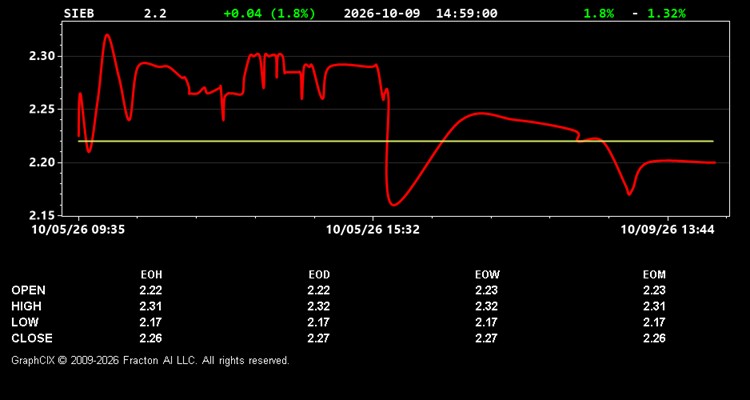Screen dimensions: 750x400
Task: Click the 2.25 y-axis label
Action: [x=42, y=110]
